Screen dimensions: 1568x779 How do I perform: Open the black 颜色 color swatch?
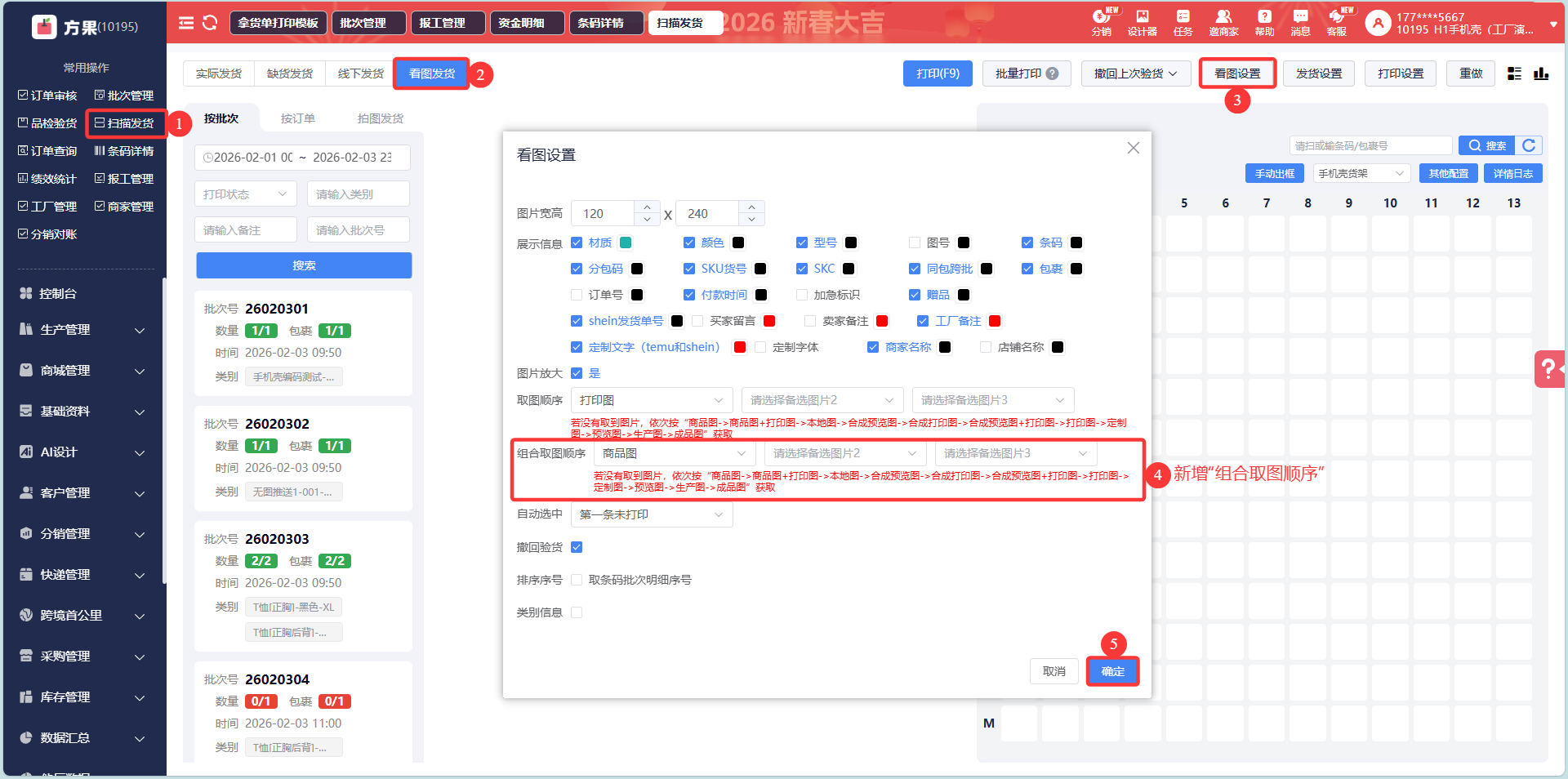point(738,243)
